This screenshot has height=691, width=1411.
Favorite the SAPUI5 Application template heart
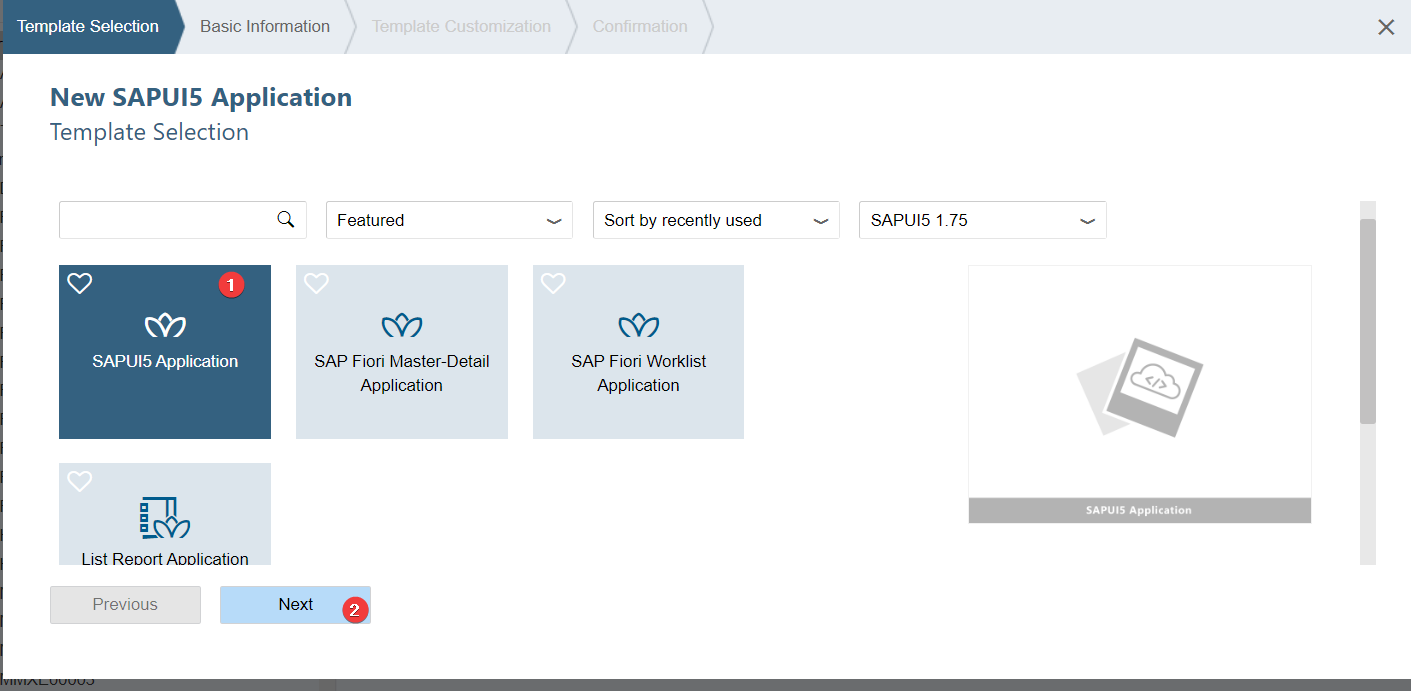pos(80,283)
